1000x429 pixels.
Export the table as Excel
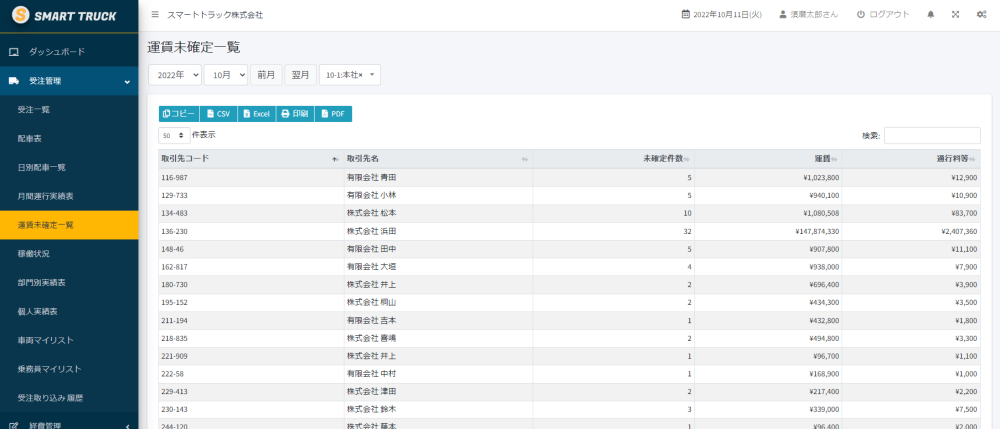pyautogui.click(x=256, y=114)
